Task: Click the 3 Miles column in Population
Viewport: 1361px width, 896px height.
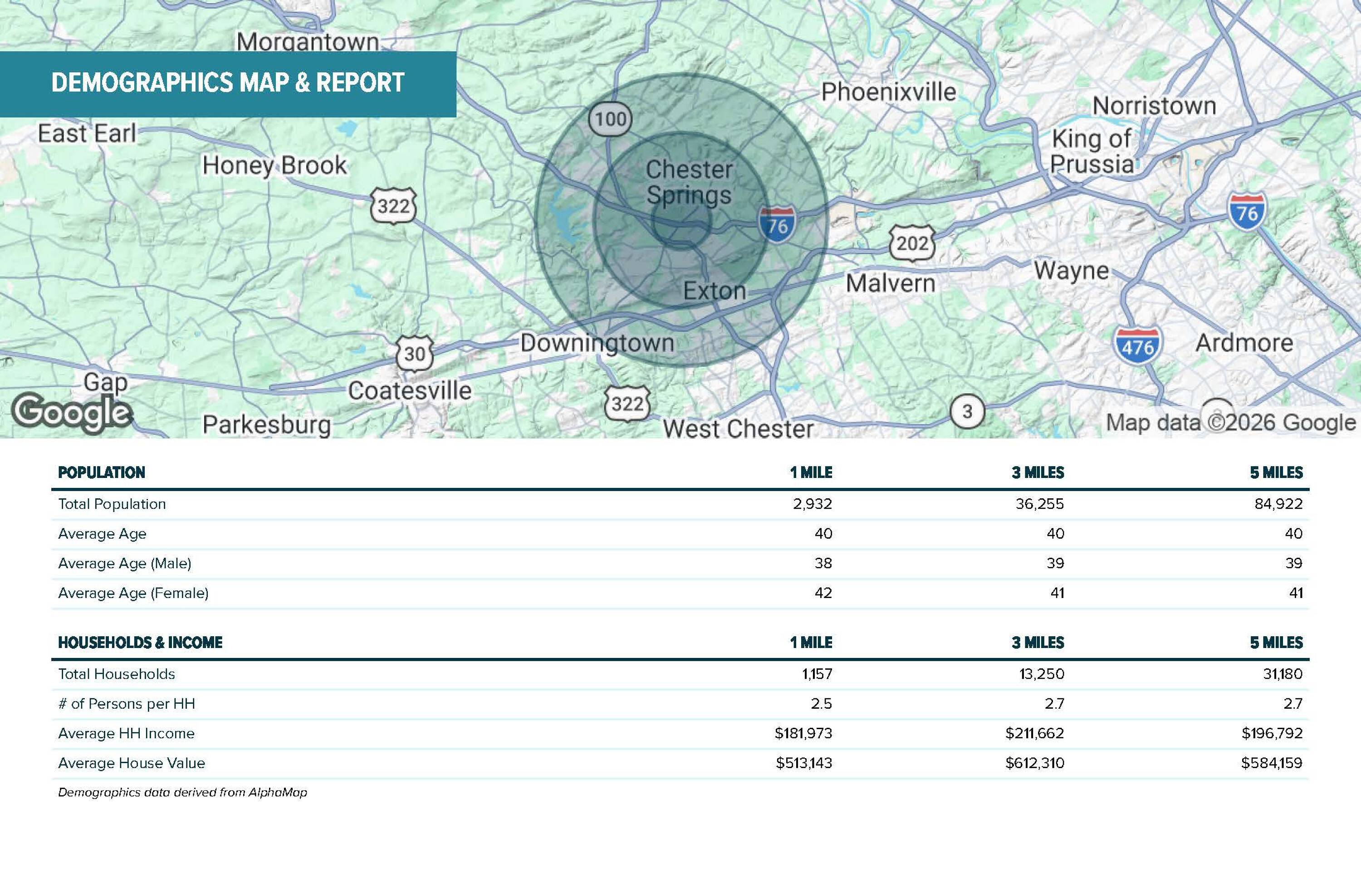Action: point(1038,472)
